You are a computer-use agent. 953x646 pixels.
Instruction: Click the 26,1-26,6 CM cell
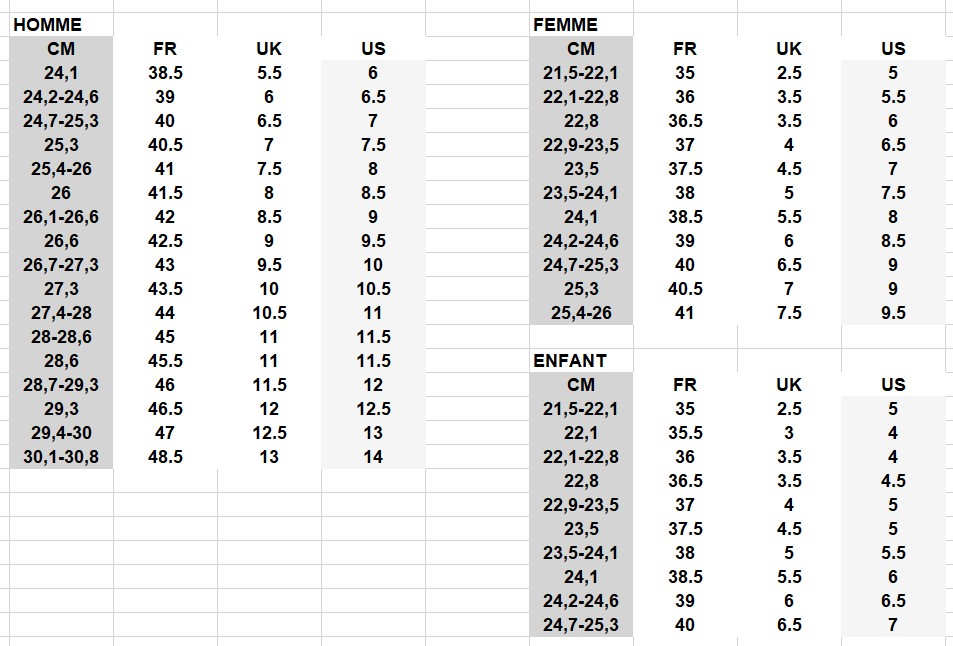61,217
